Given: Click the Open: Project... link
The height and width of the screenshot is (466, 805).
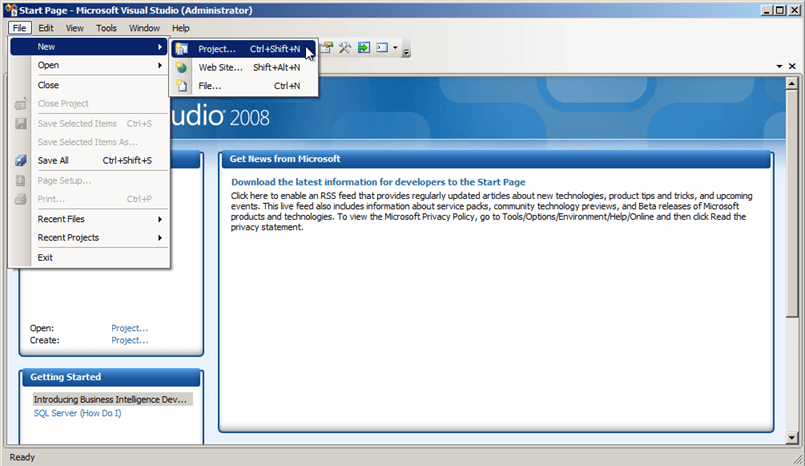Looking at the screenshot, I should tap(130, 328).
